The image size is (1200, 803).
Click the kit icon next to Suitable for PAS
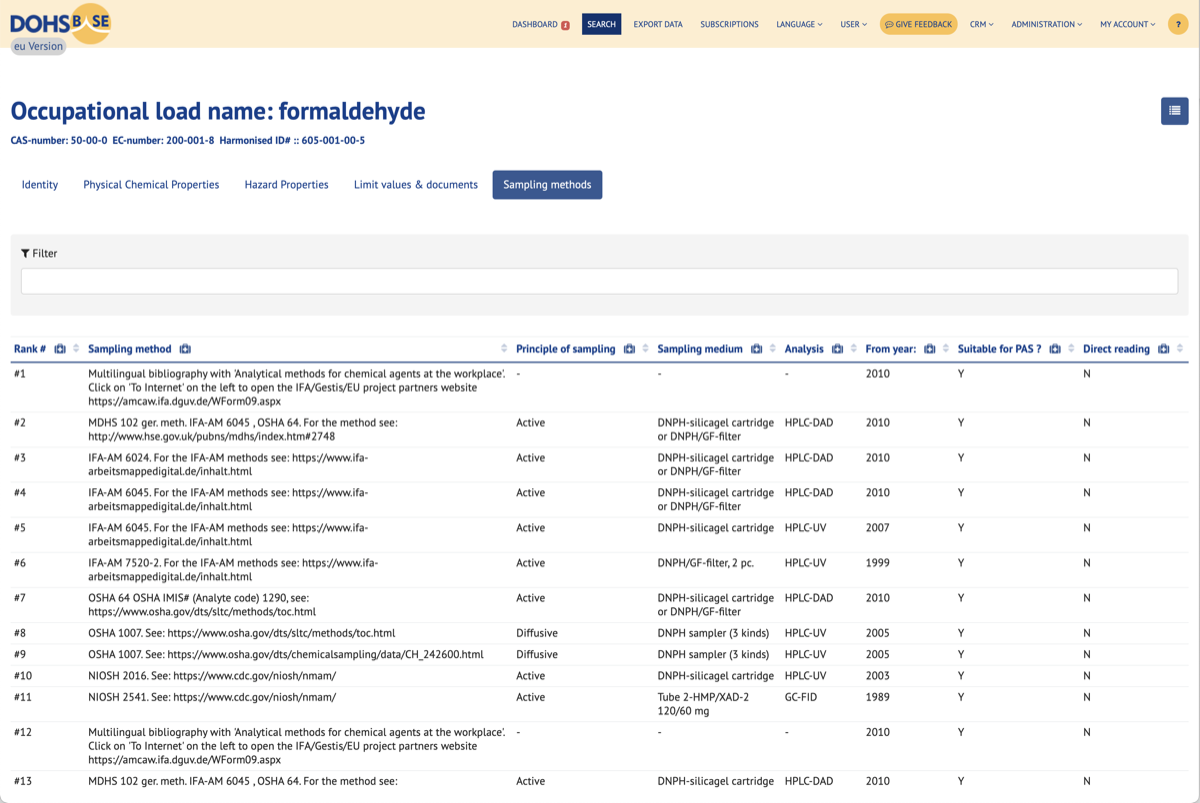(1055, 349)
